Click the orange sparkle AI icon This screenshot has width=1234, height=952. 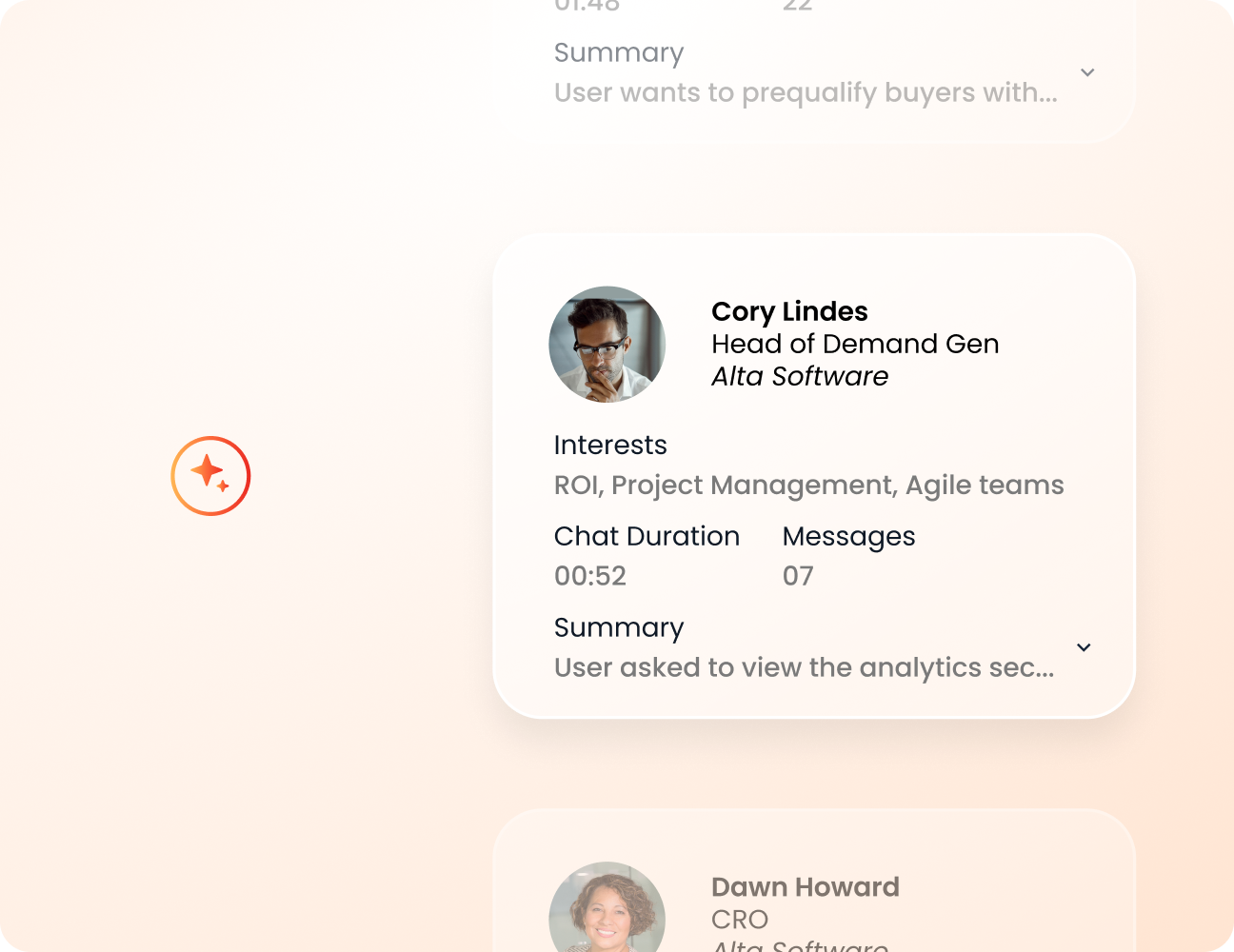click(210, 476)
